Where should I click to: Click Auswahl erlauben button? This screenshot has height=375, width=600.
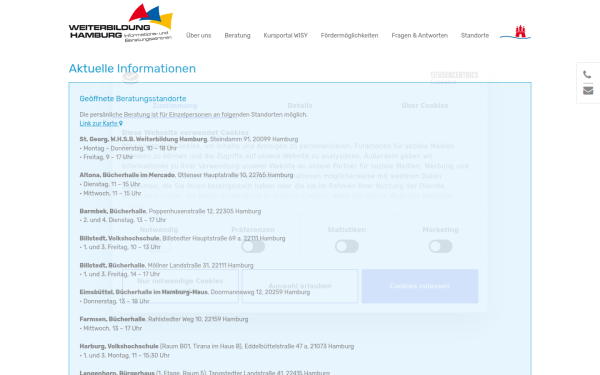click(x=300, y=286)
